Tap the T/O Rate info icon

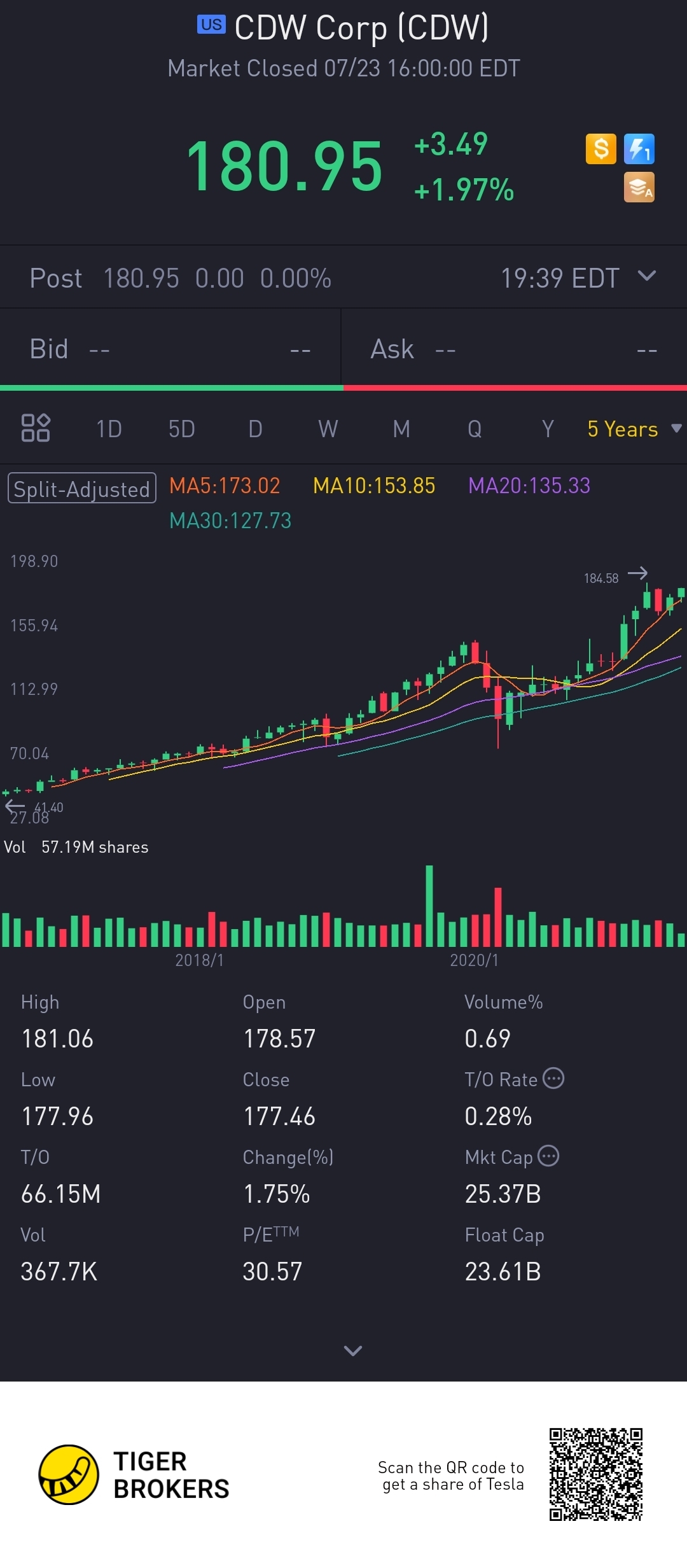tap(553, 1078)
